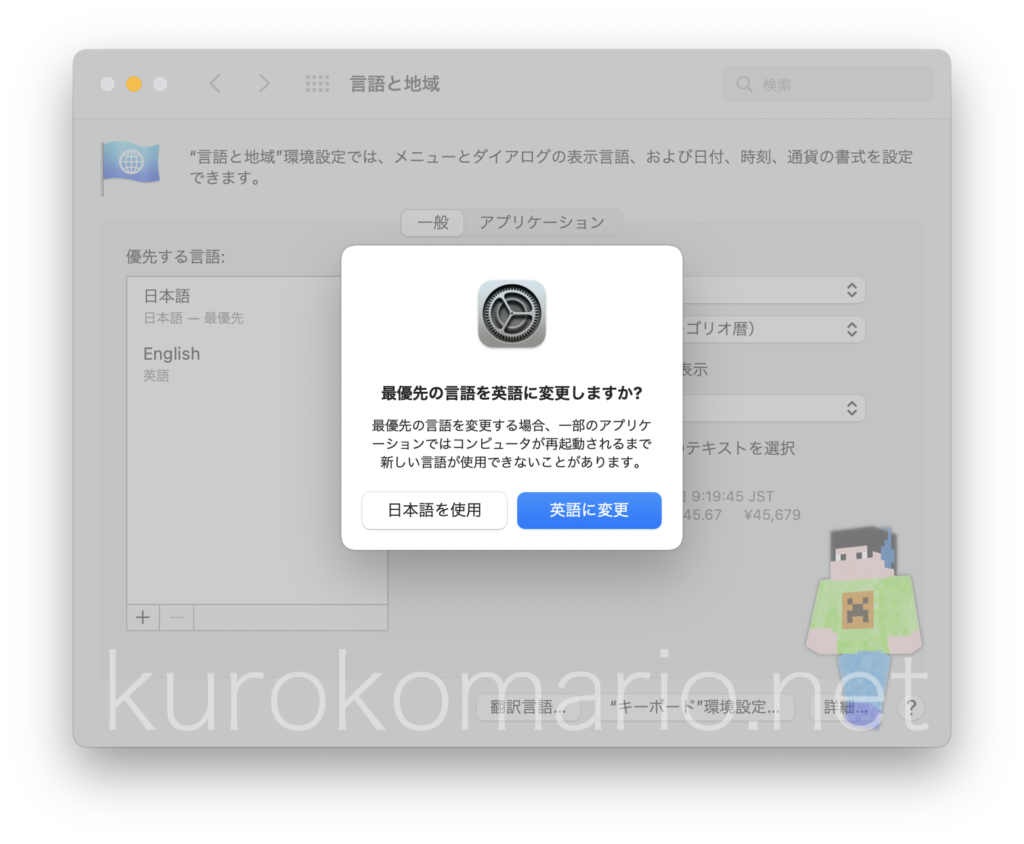Viewport: 1024px width, 844px height.
Task: Switch to the 一般 tab
Action: pyautogui.click(x=433, y=223)
